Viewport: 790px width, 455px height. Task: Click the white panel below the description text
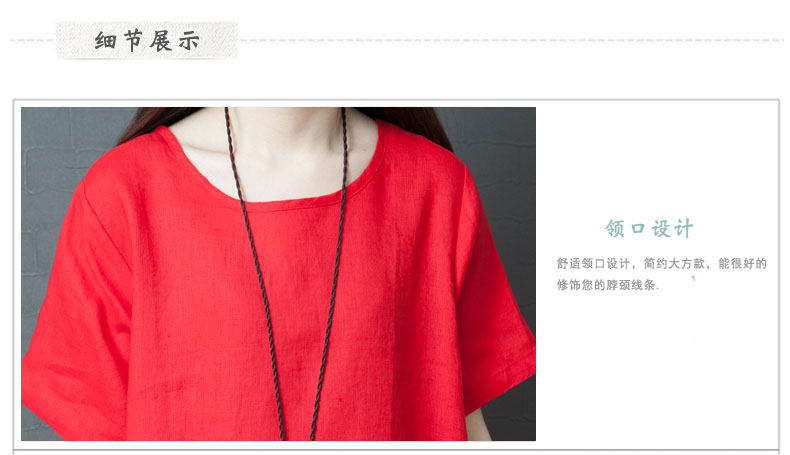pyautogui.click(x=657, y=368)
